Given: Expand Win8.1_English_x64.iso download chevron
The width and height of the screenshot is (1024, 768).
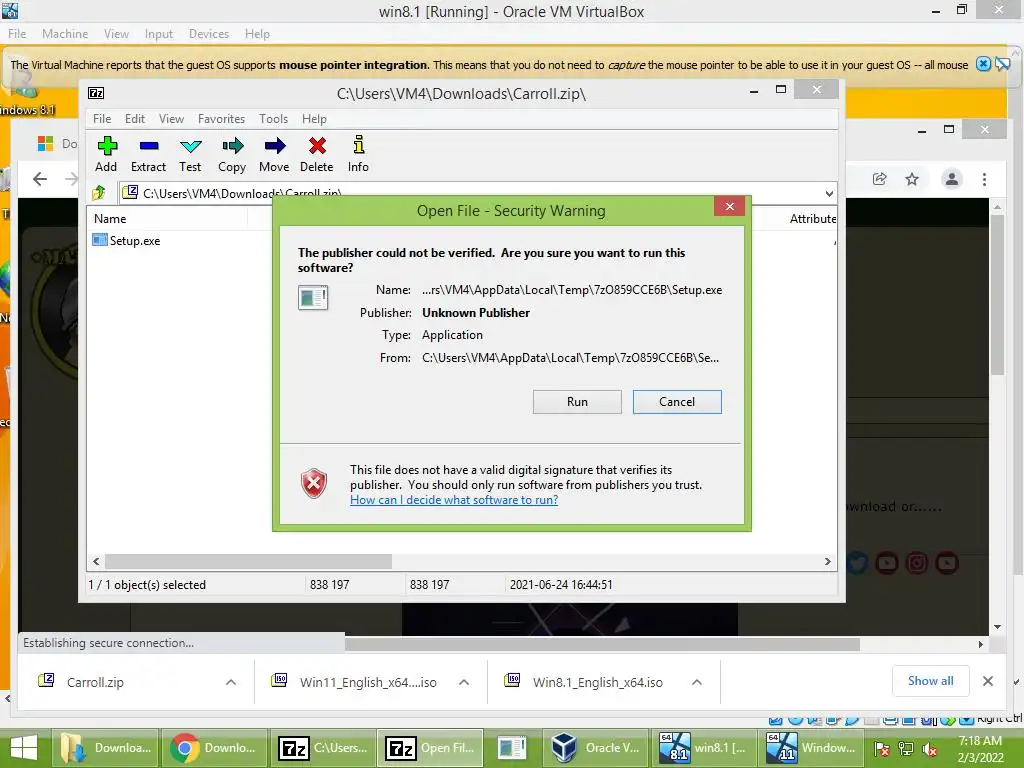Looking at the screenshot, I should 697,682.
